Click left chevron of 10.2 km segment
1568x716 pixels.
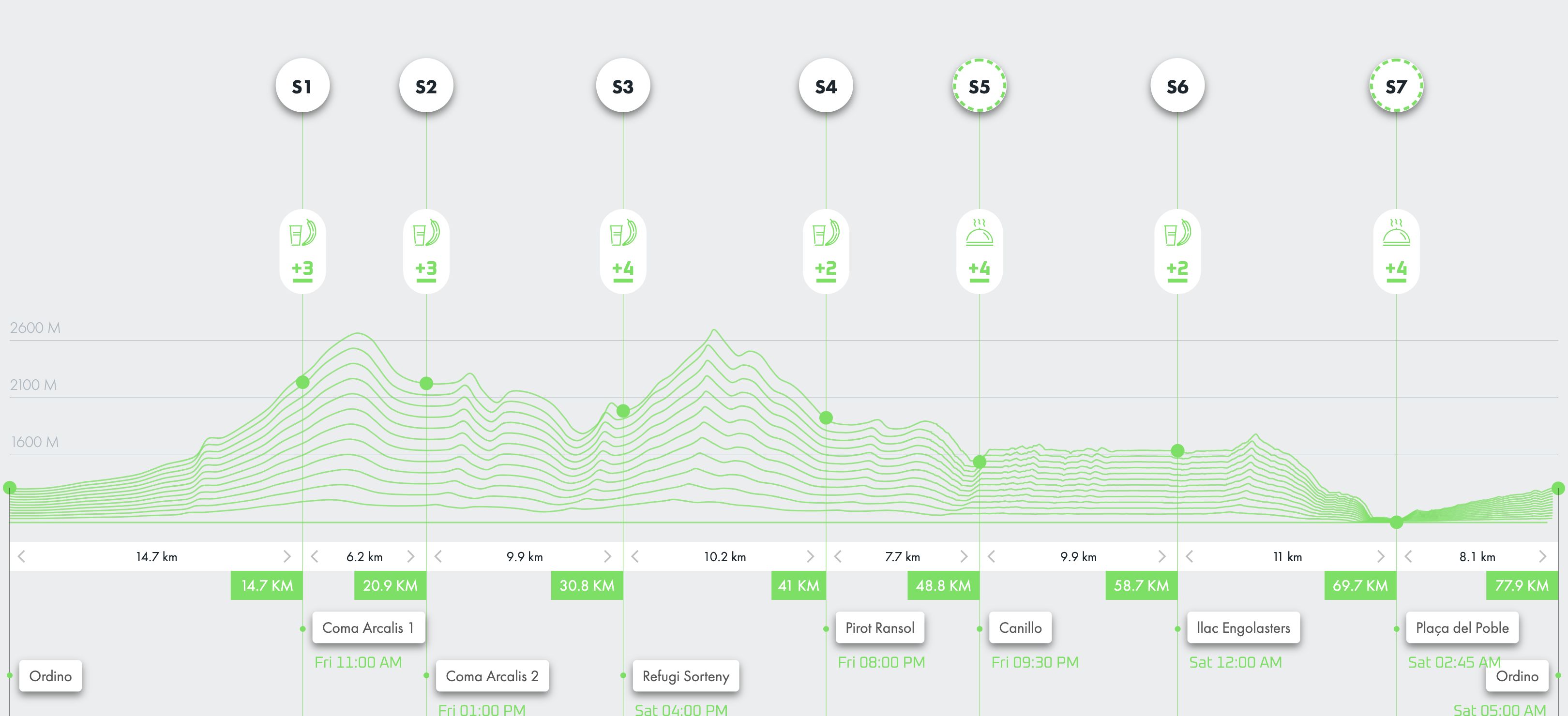coord(635,556)
